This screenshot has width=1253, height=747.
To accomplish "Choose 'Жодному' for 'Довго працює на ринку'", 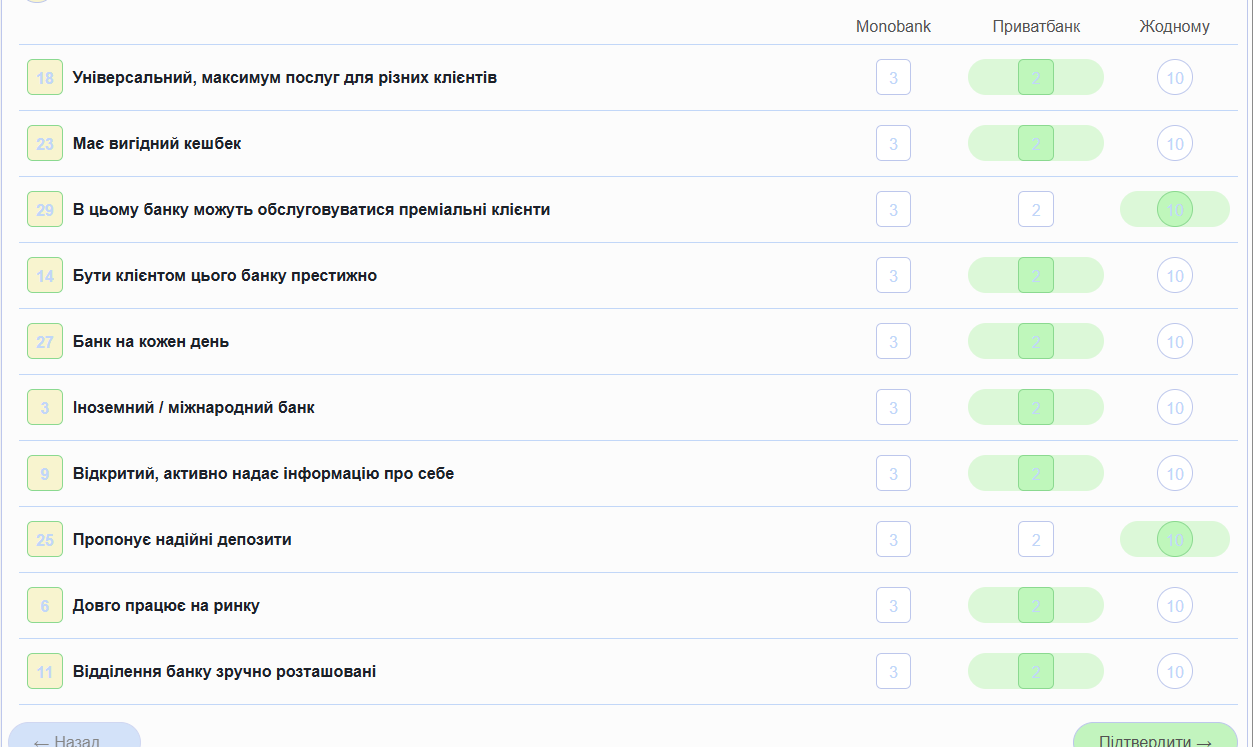I will (1174, 605).
